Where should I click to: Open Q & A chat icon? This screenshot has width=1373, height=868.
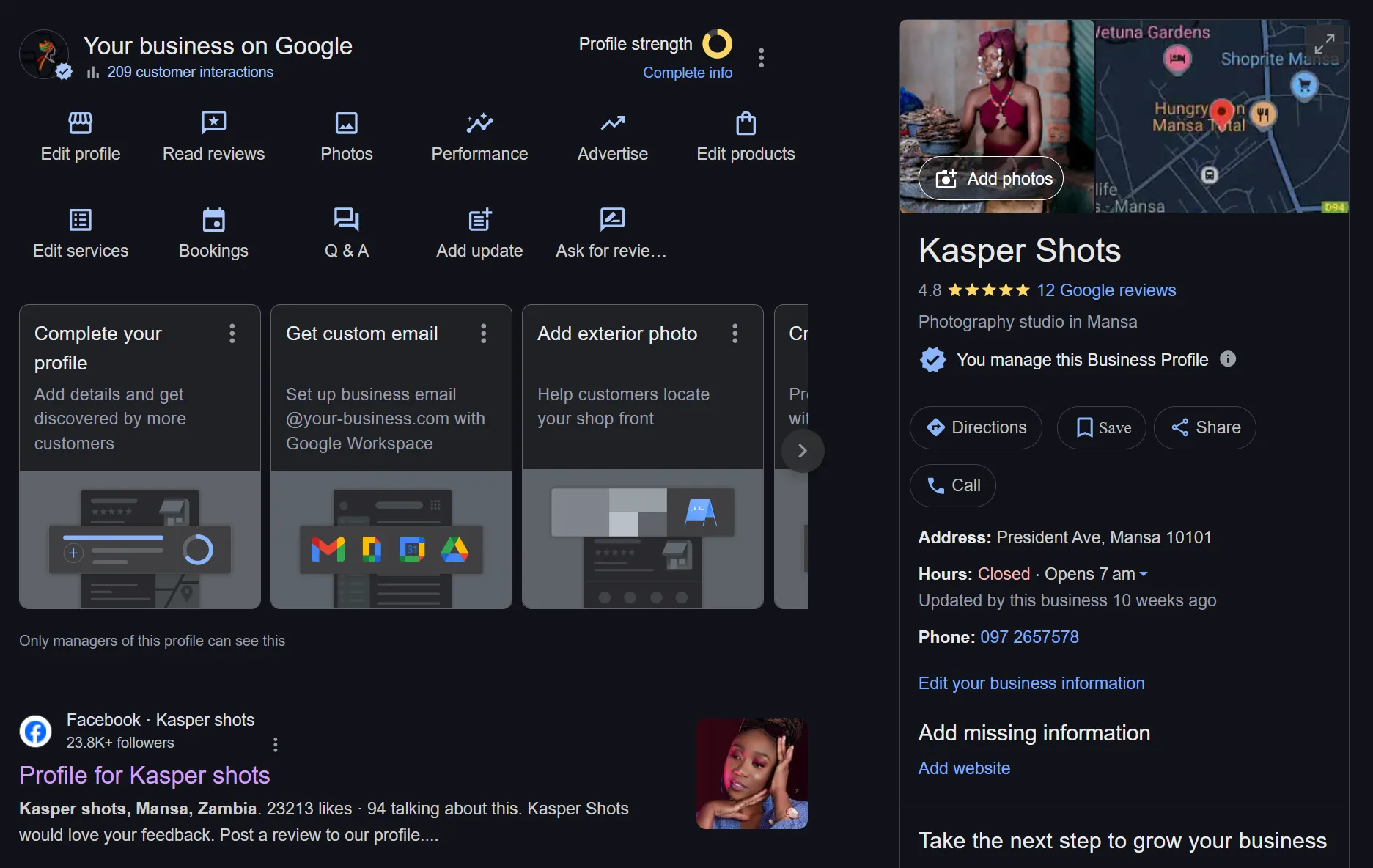[x=347, y=219]
